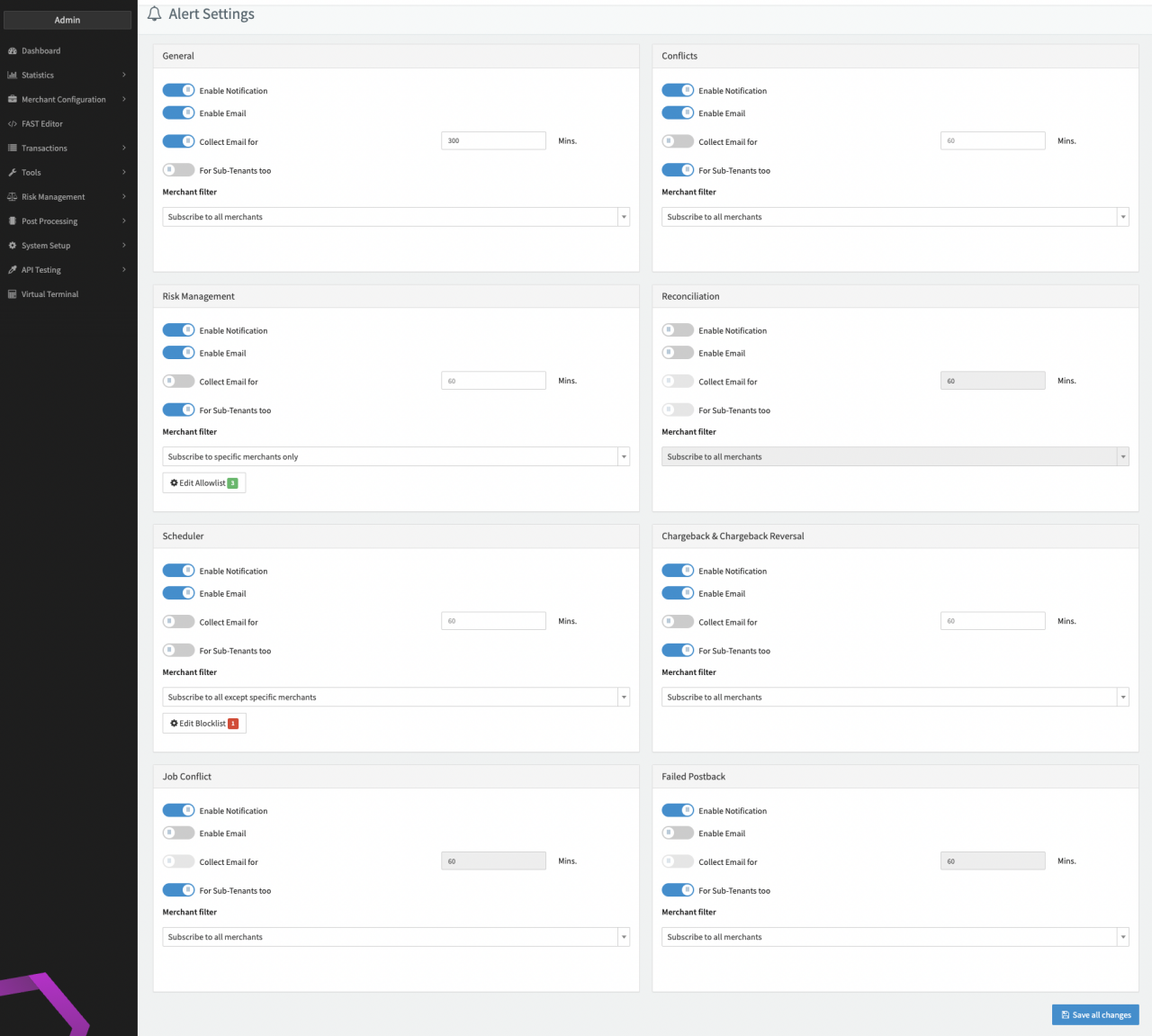Click the API Testing rocket icon
The width and height of the screenshot is (1152, 1036).
coord(13,270)
